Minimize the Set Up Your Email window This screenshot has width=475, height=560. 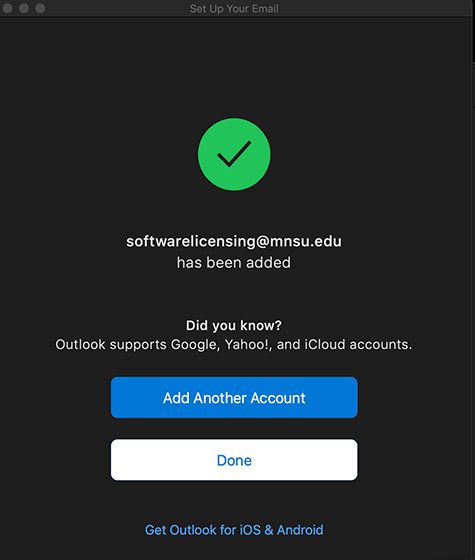24,8
